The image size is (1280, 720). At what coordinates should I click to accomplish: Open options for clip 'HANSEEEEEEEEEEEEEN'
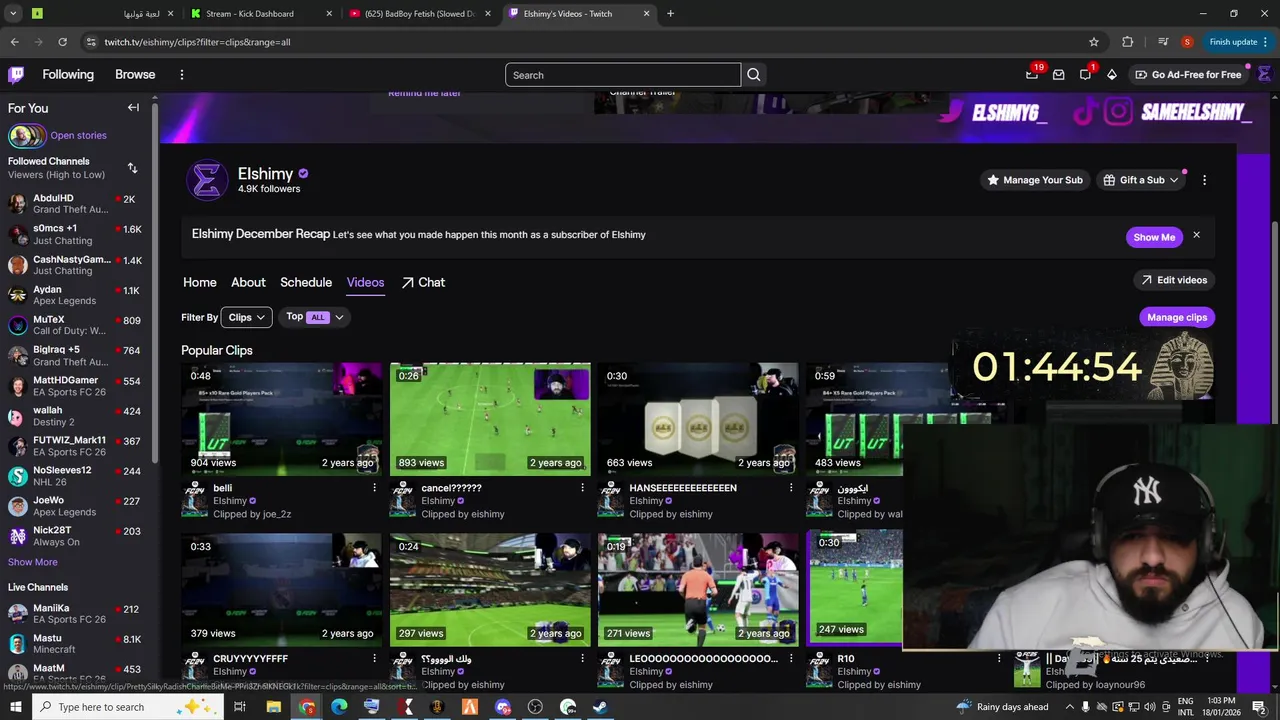[791, 488]
